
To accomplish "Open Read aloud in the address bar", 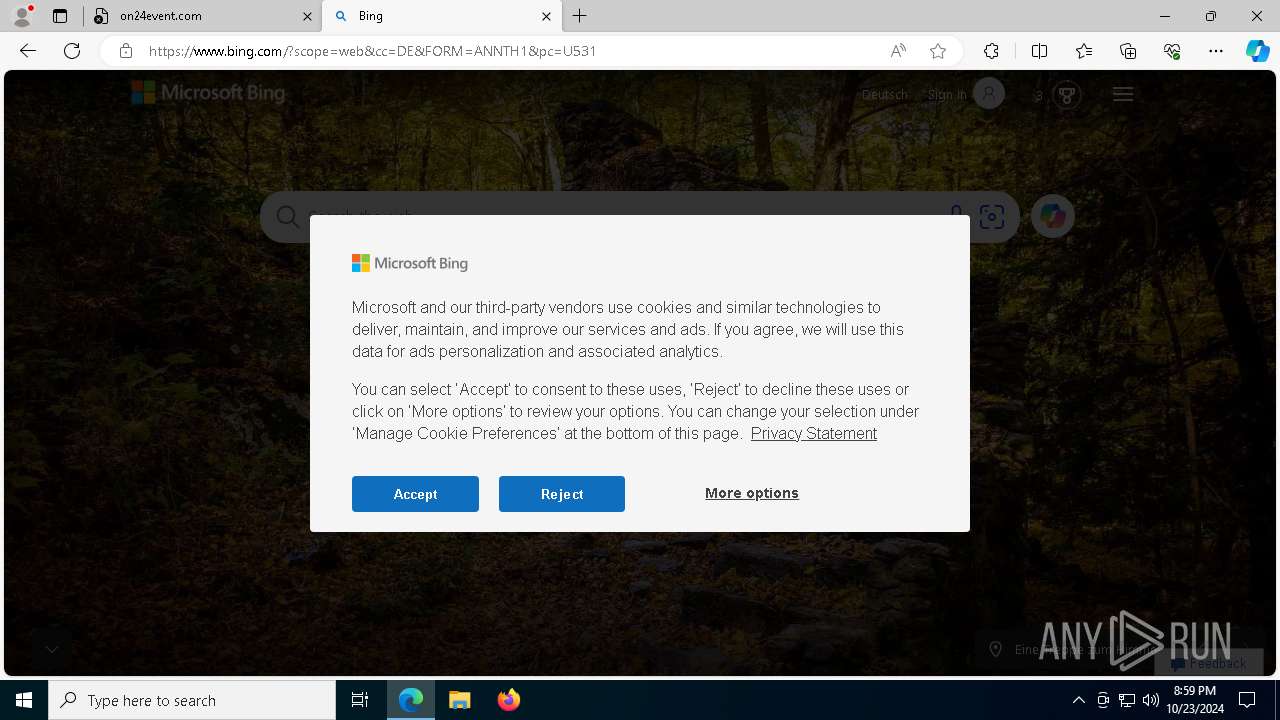I will (x=898, y=51).
